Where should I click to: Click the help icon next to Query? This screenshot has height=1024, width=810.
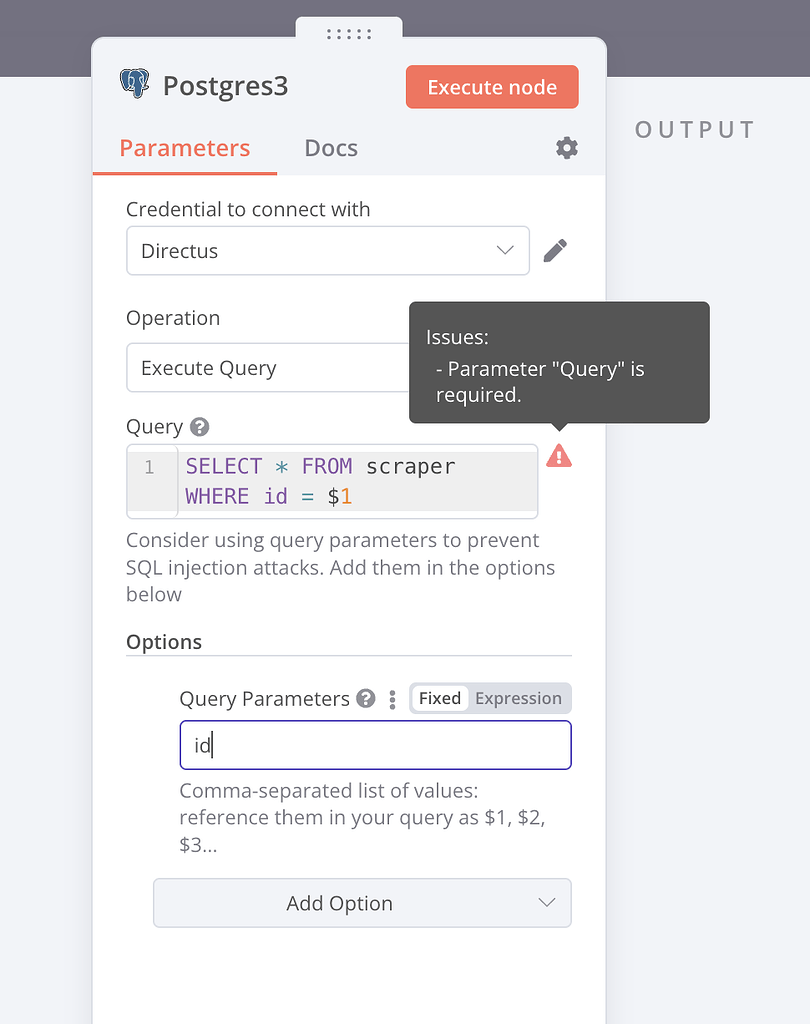[x=200, y=427]
